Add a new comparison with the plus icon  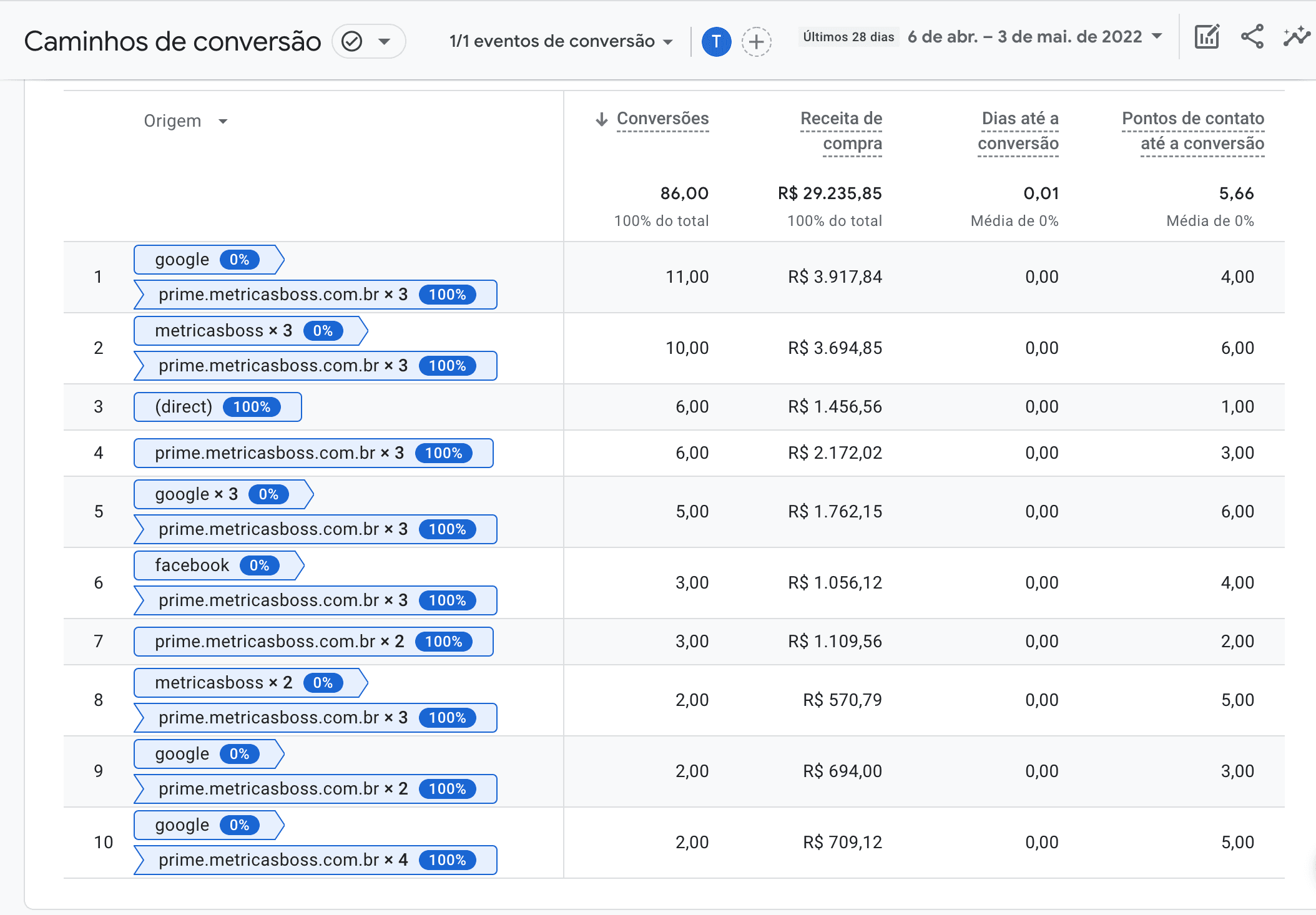[x=757, y=42]
